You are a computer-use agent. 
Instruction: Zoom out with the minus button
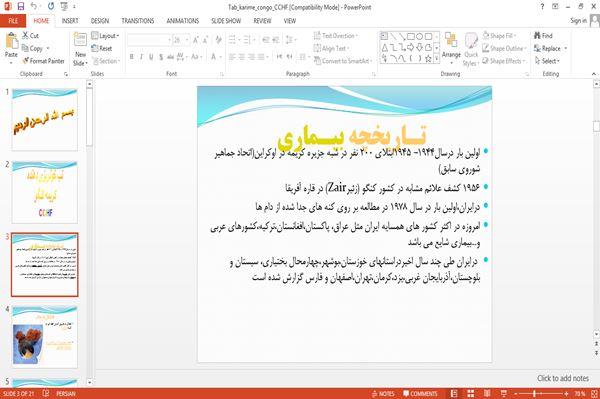(x=515, y=394)
